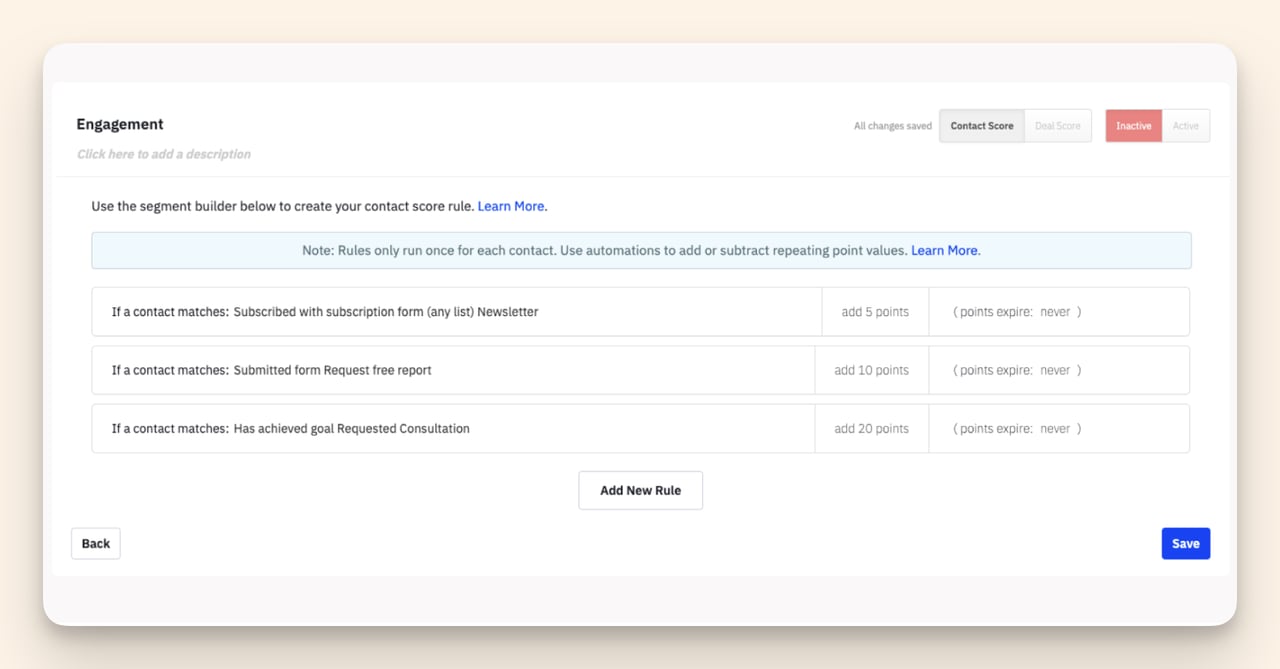Switch to Deal Score
Image resolution: width=1280 pixels, height=669 pixels.
pos(1058,126)
